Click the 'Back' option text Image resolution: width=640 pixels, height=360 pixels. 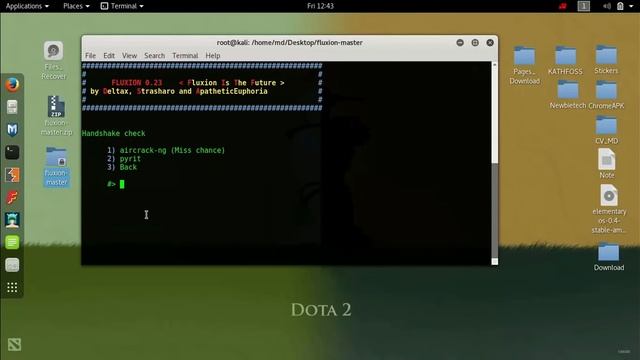pos(128,167)
